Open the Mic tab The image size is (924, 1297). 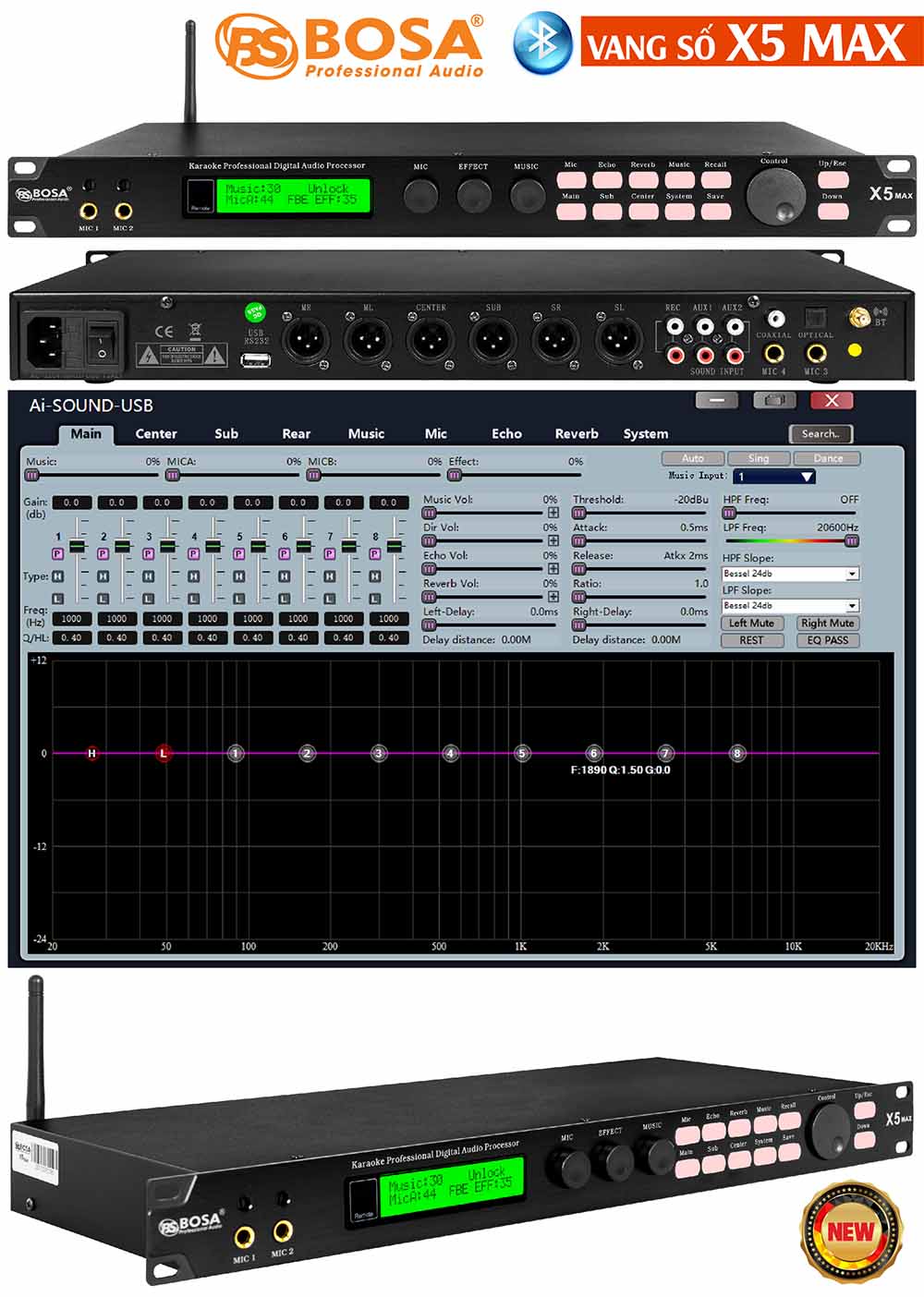coord(436,433)
